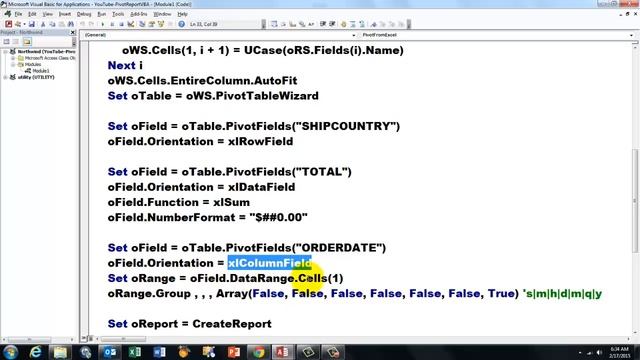The width and height of the screenshot is (640, 360).
Task: Click the Outdent toolbar icon
Action: [332, 24]
